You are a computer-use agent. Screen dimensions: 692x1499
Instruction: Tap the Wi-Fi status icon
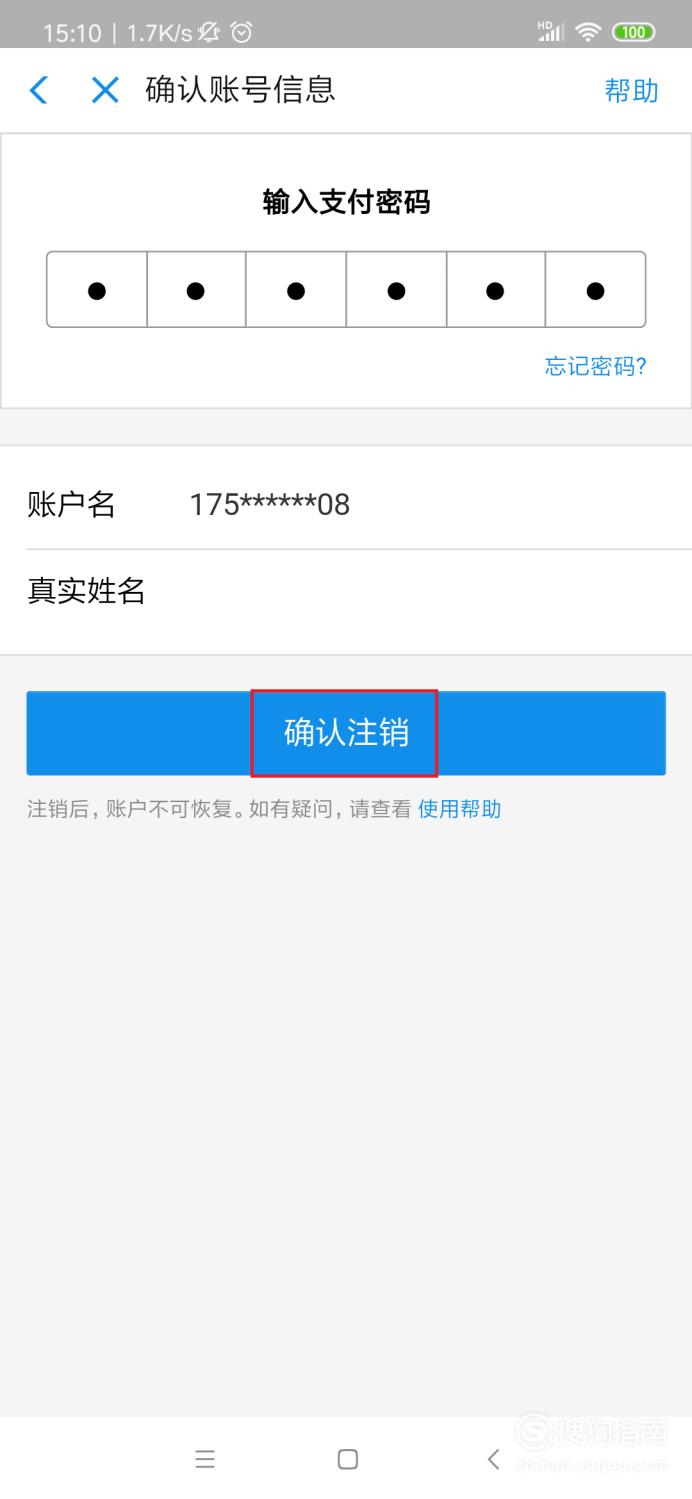click(x=588, y=32)
